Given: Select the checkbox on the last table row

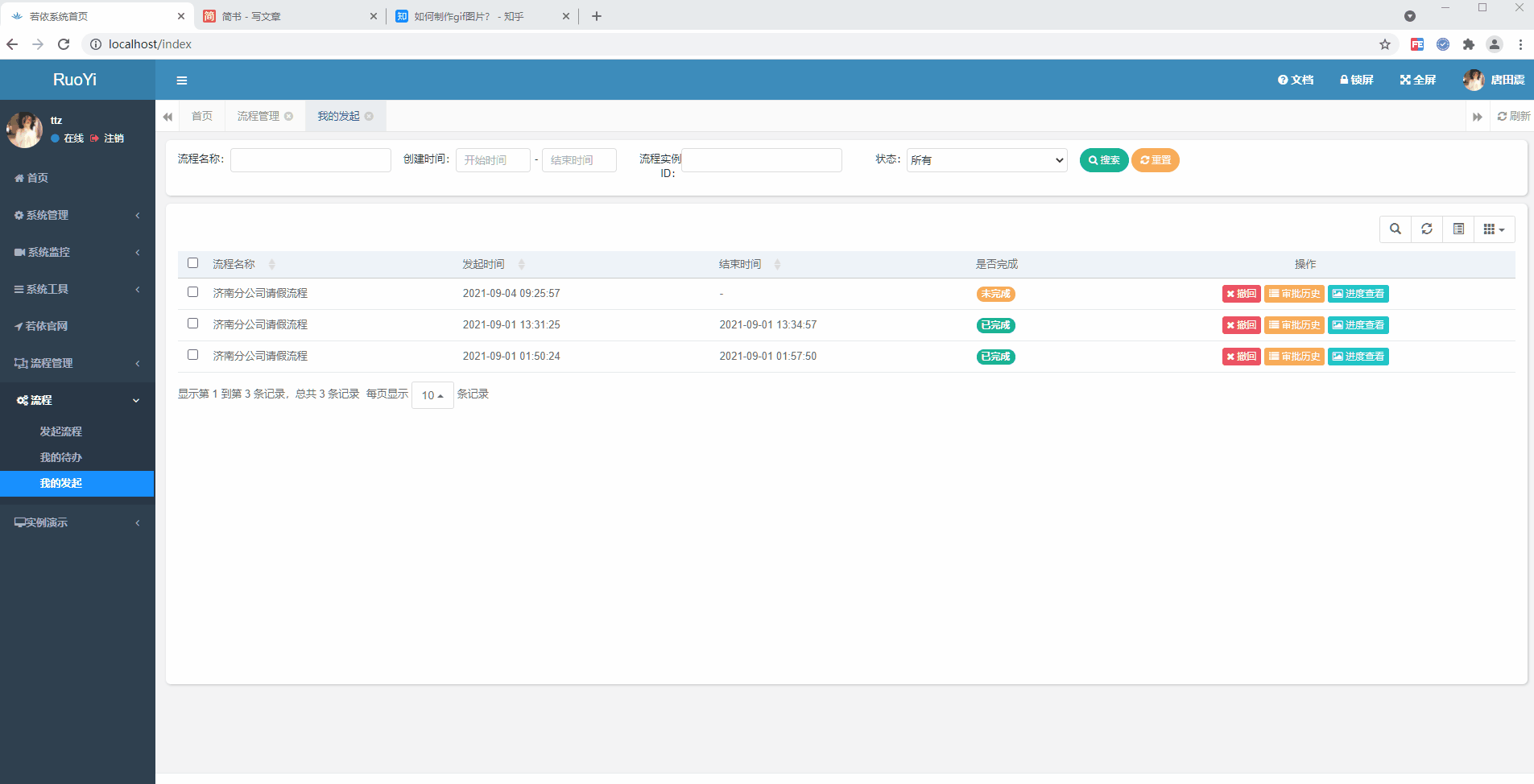Looking at the screenshot, I should (192, 355).
